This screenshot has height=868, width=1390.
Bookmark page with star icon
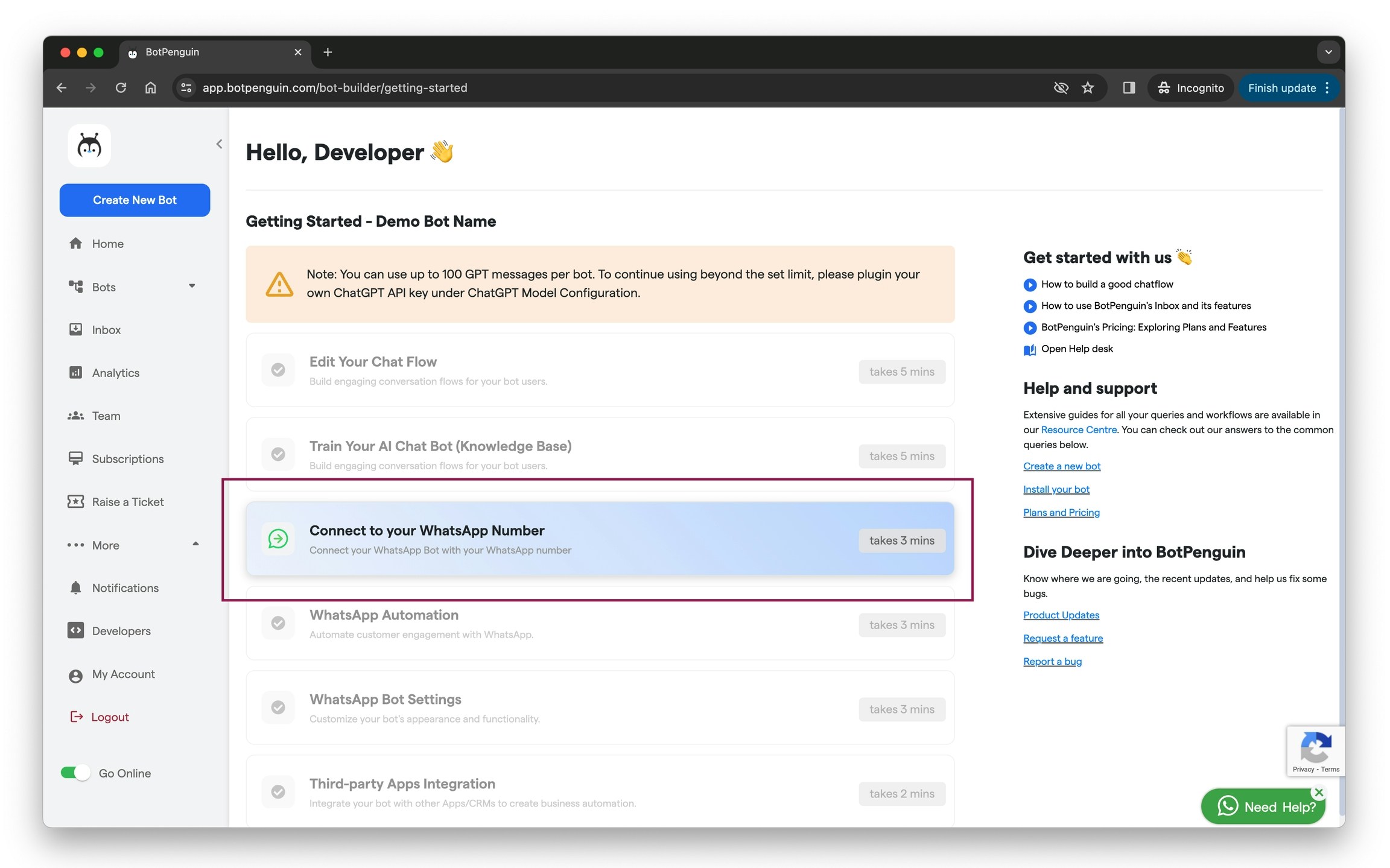point(1088,88)
